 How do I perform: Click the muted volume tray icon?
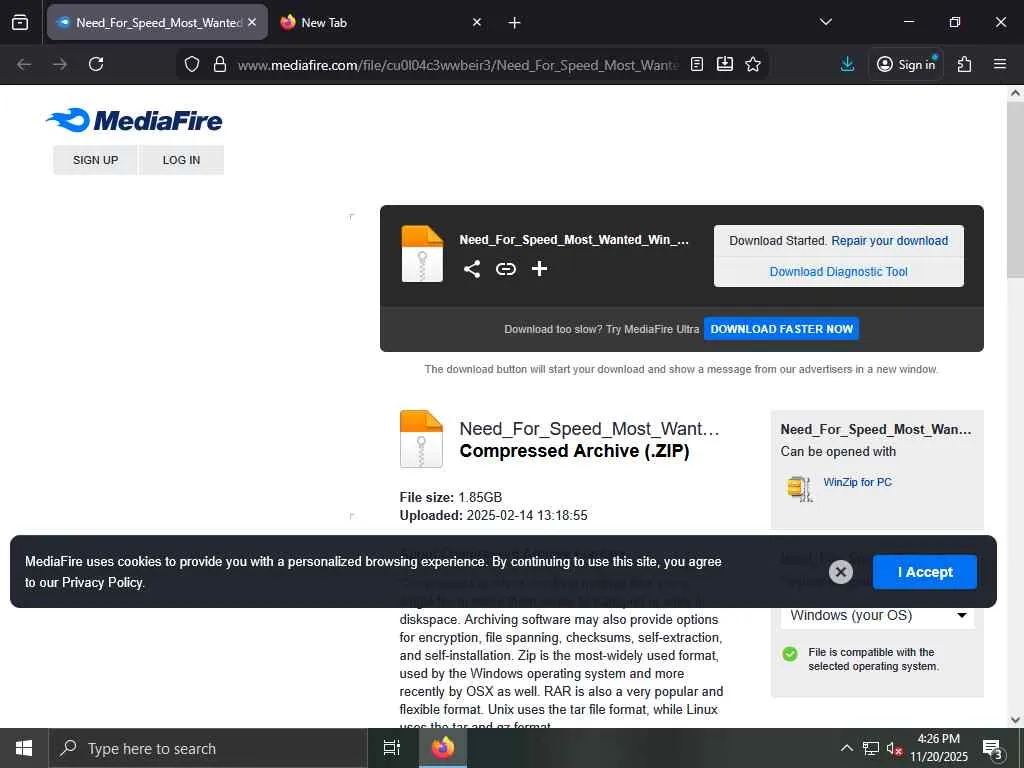(x=894, y=748)
